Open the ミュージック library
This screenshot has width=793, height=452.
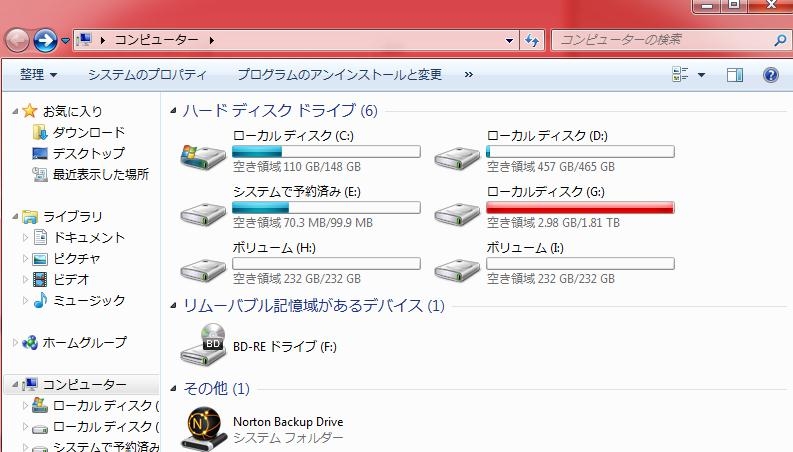pos(89,300)
